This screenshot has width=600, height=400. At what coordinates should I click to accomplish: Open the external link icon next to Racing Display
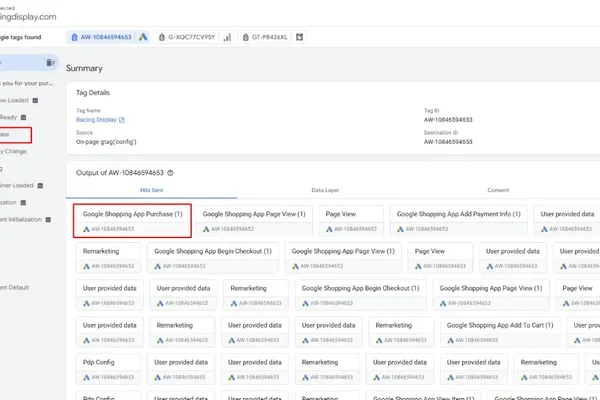click(x=122, y=120)
